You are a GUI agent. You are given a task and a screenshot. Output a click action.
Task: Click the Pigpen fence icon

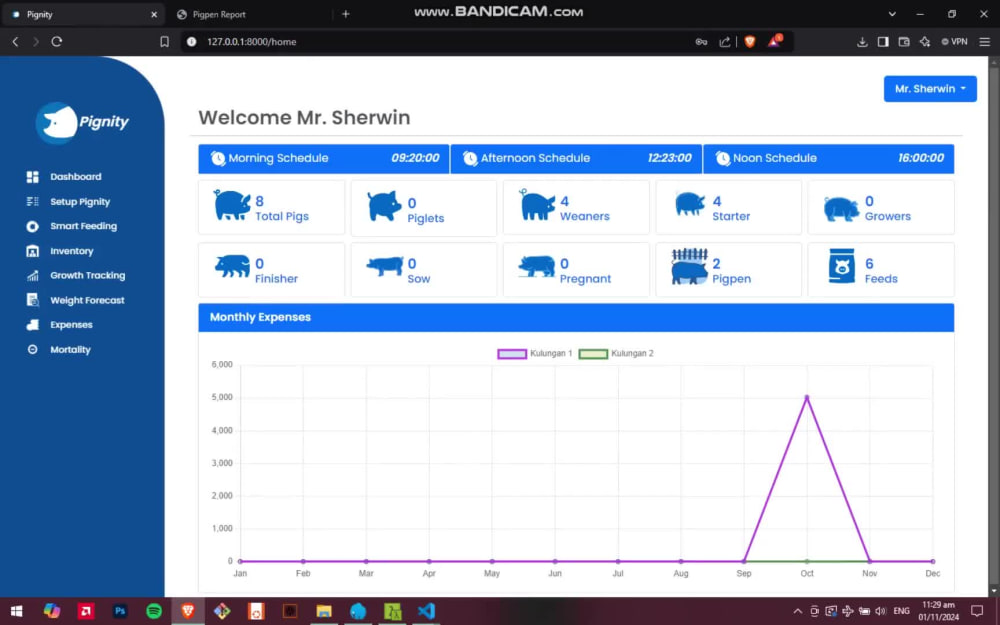coord(689,267)
